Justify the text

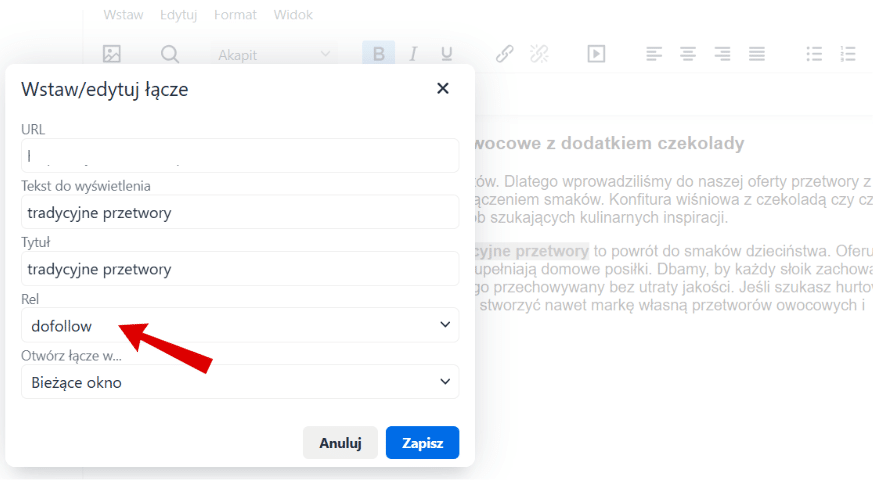[x=756, y=54]
